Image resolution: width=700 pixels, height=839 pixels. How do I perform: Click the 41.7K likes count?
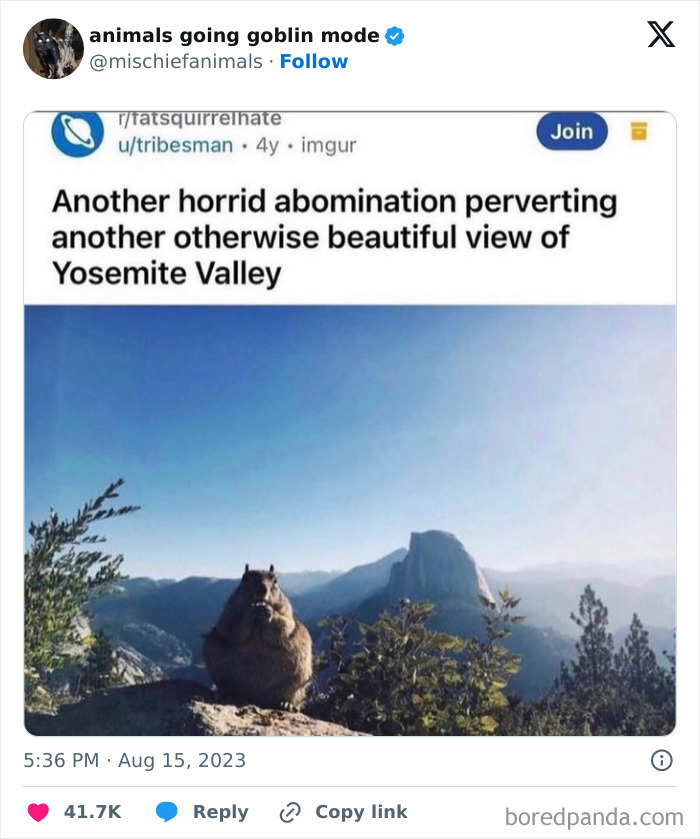(93, 812)
